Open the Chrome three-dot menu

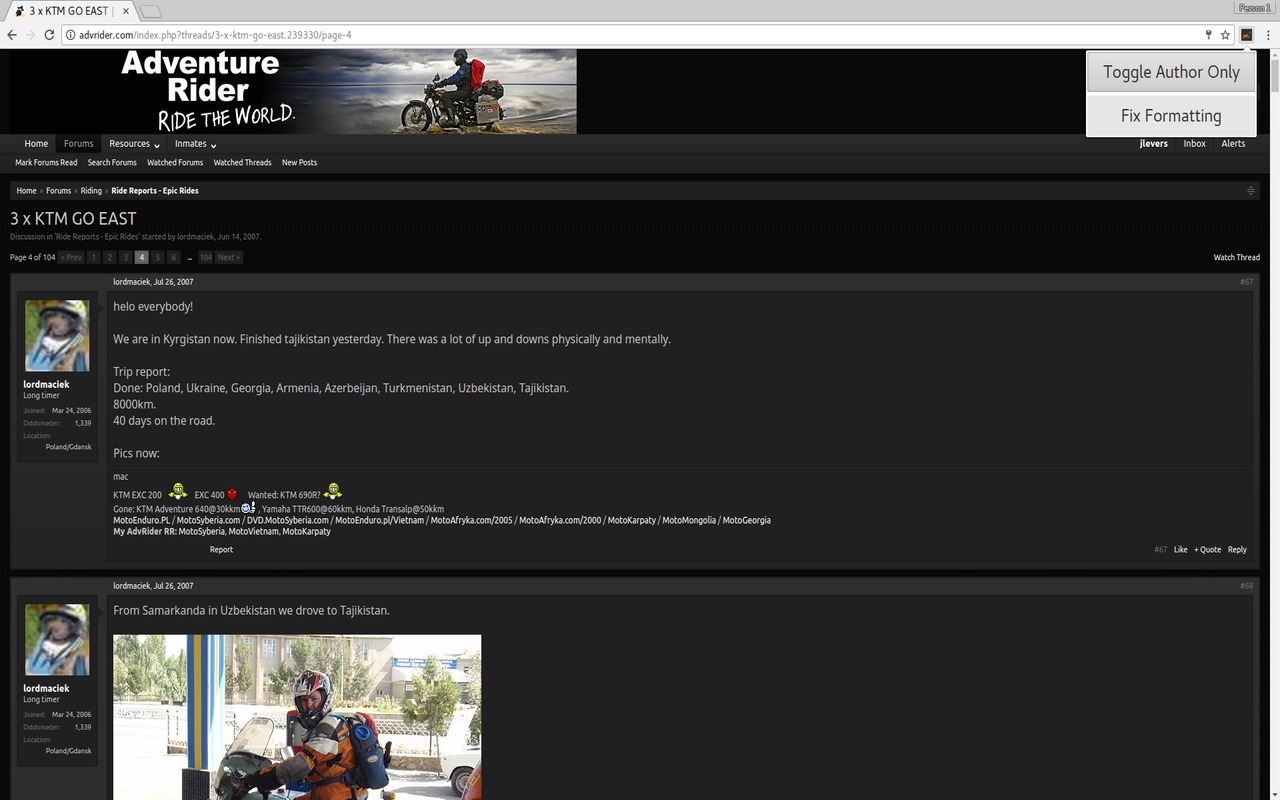tap(1268, 35)
